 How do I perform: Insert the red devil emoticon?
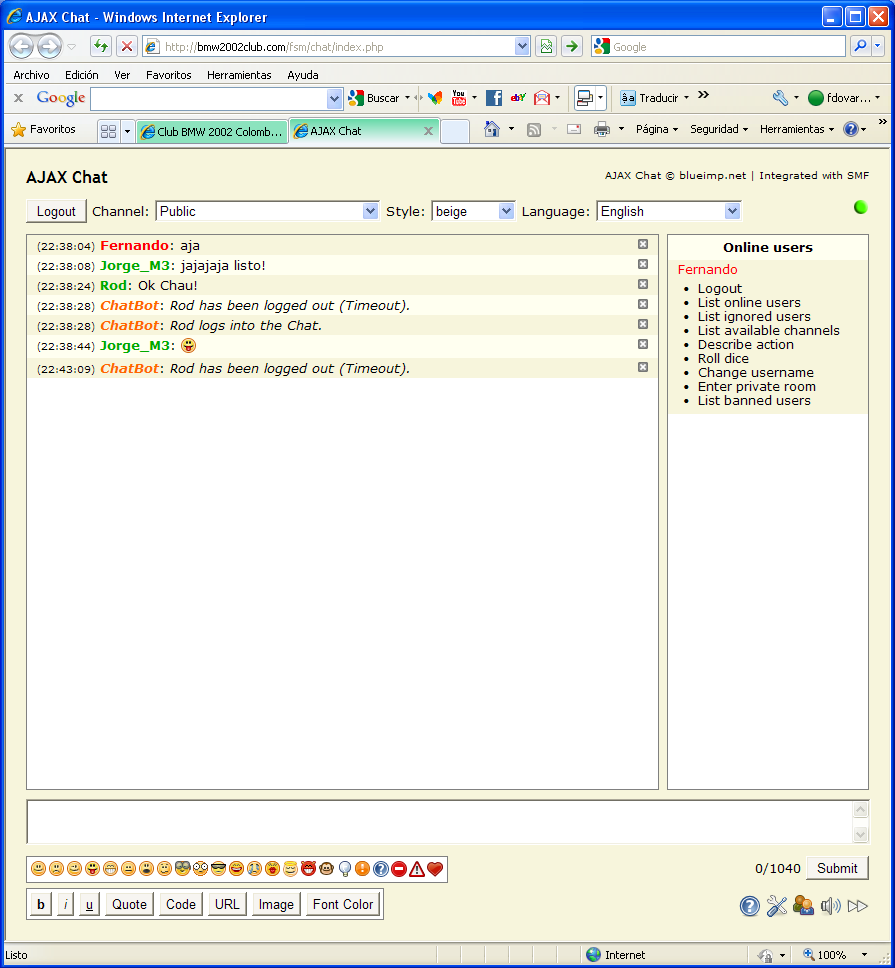click(x=309, y=869)
